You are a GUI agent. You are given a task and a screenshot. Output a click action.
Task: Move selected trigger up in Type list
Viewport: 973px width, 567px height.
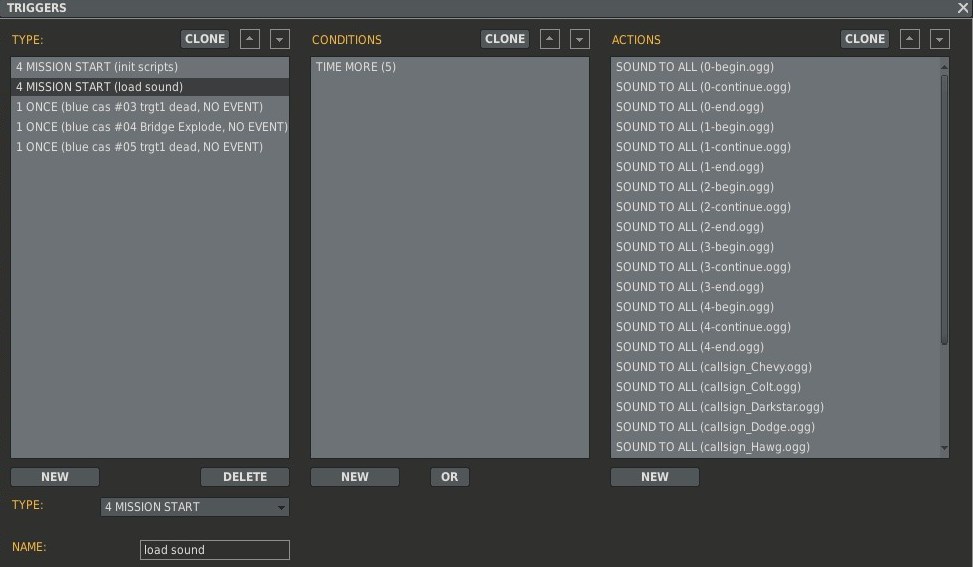(249, 39)
